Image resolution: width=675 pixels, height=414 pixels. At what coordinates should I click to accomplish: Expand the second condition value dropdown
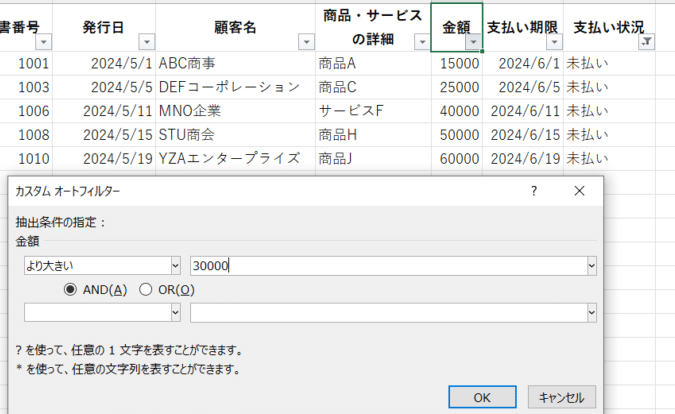[x=592, y=313]
